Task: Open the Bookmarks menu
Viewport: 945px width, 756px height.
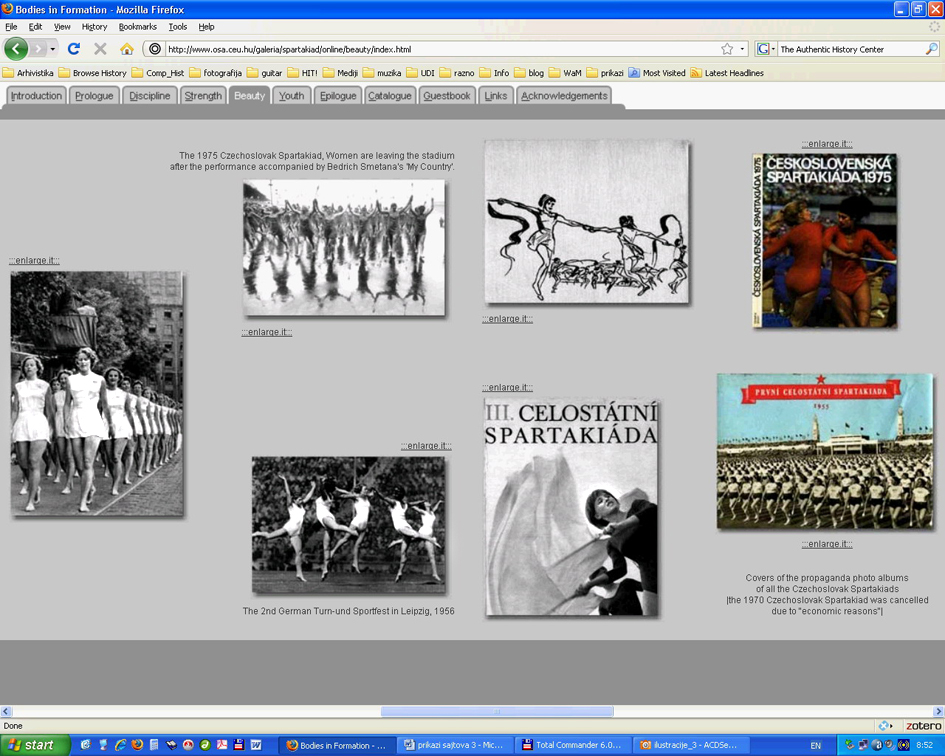Action: pos(137,27)
